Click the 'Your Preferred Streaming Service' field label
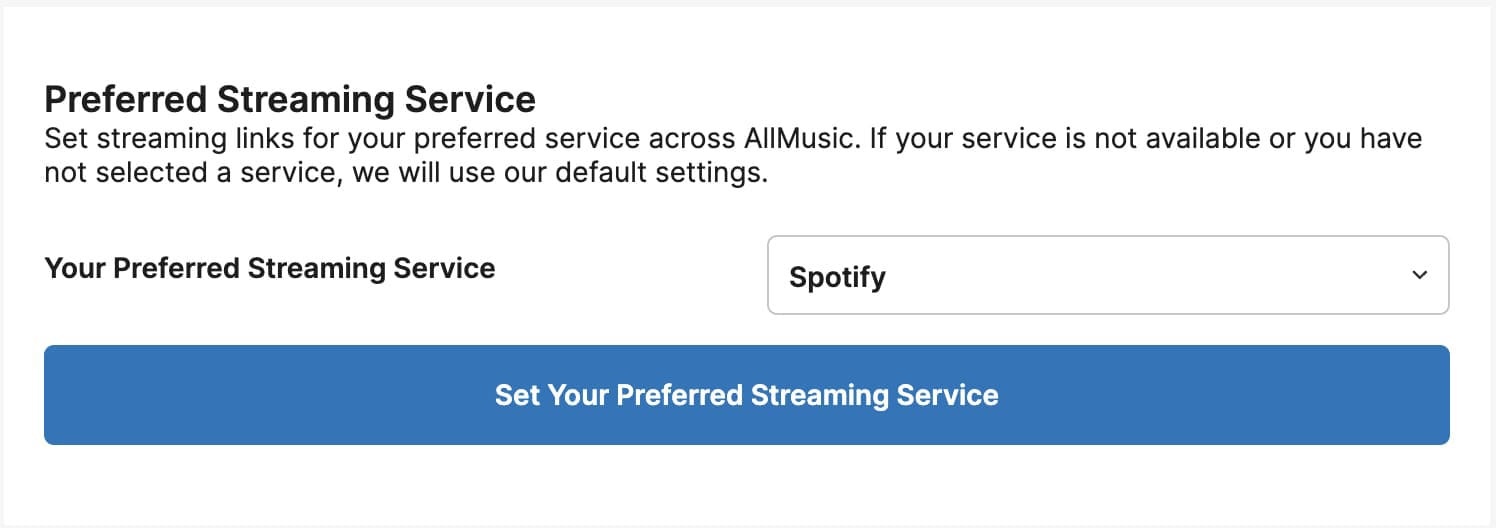The width and height of the screenshot is (1496, 528). [x=270, y=268]
